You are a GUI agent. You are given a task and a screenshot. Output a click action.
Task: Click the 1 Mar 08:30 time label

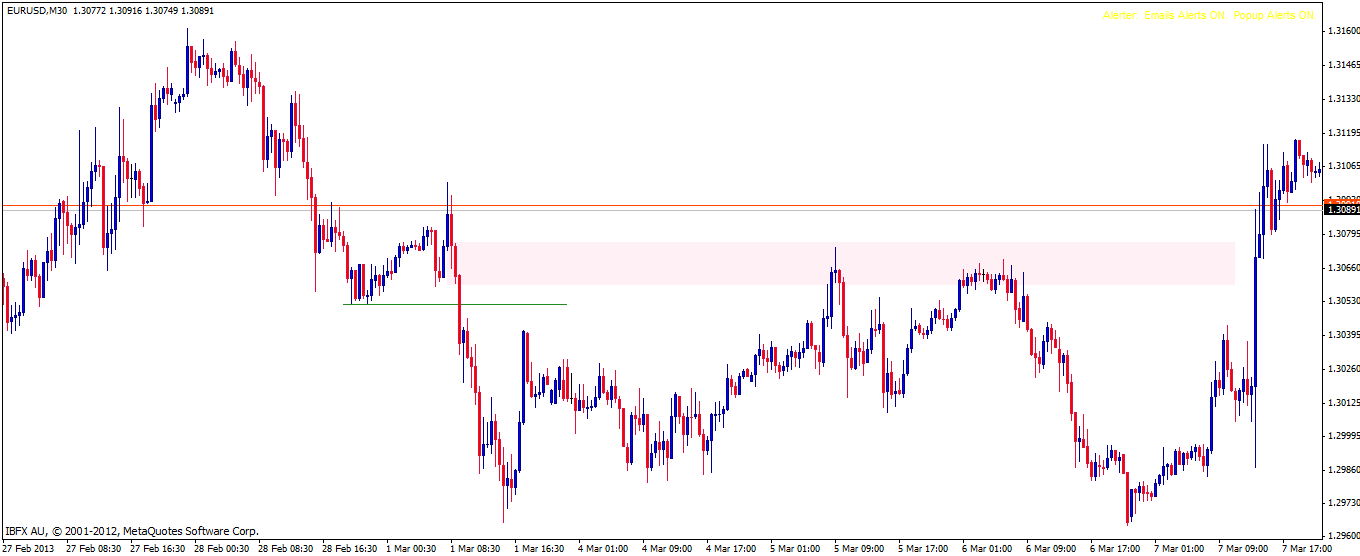(476, 549)
